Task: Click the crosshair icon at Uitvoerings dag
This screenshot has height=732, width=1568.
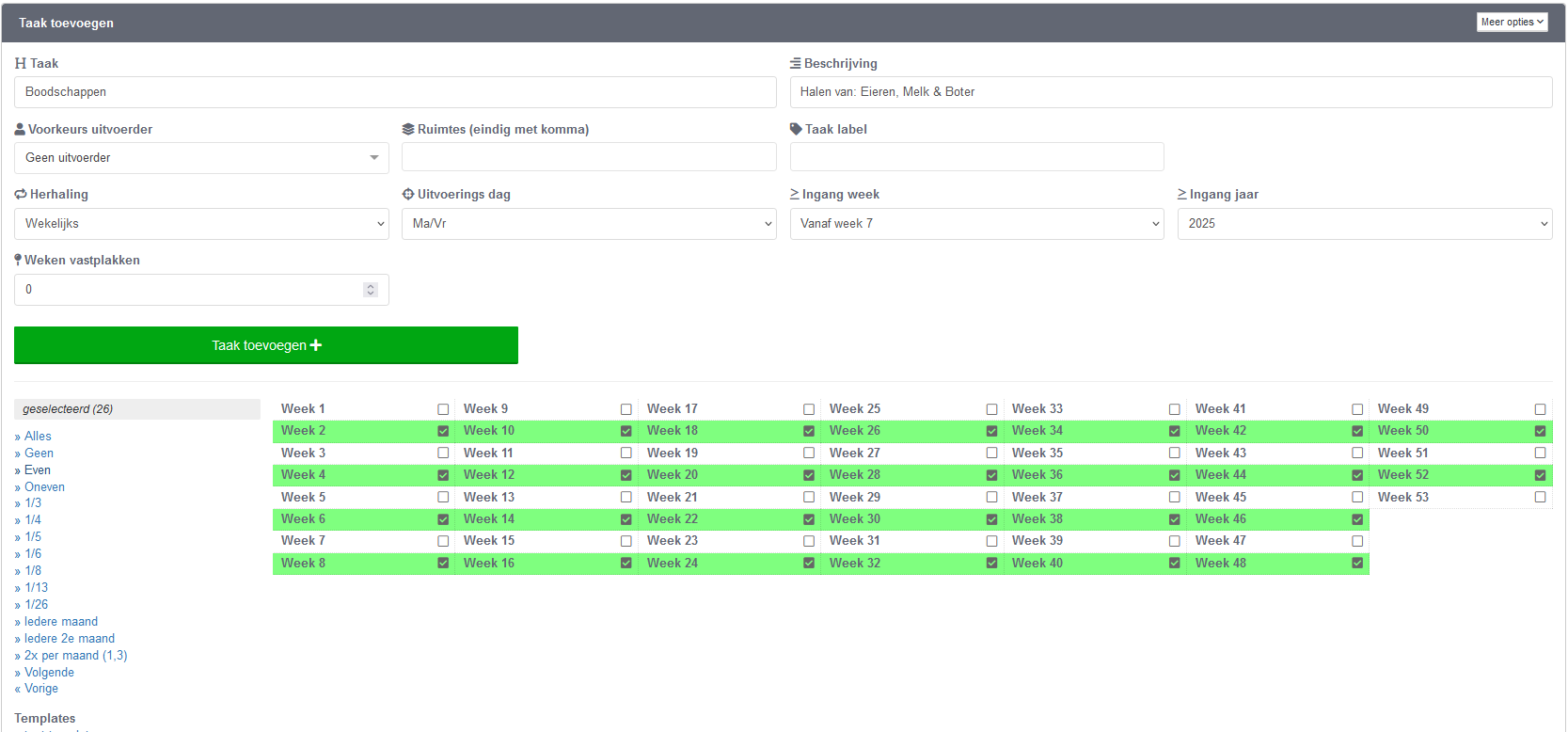Action: point(408,194)
